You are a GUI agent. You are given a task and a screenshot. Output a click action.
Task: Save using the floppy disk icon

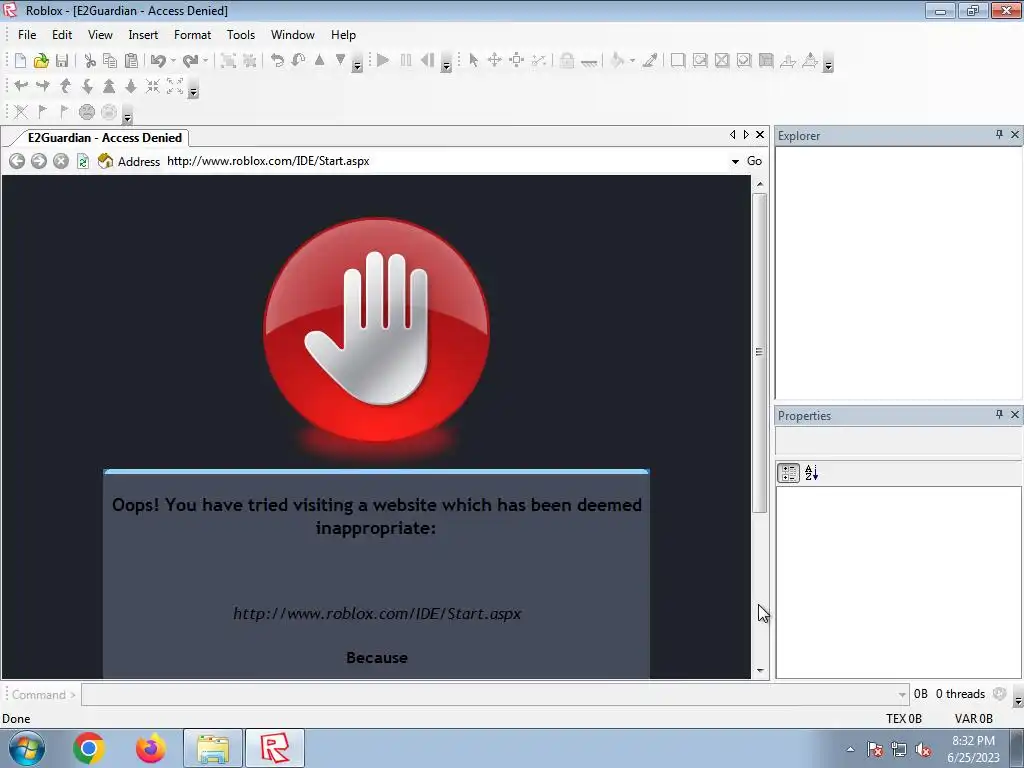click(x=62, y=61)
